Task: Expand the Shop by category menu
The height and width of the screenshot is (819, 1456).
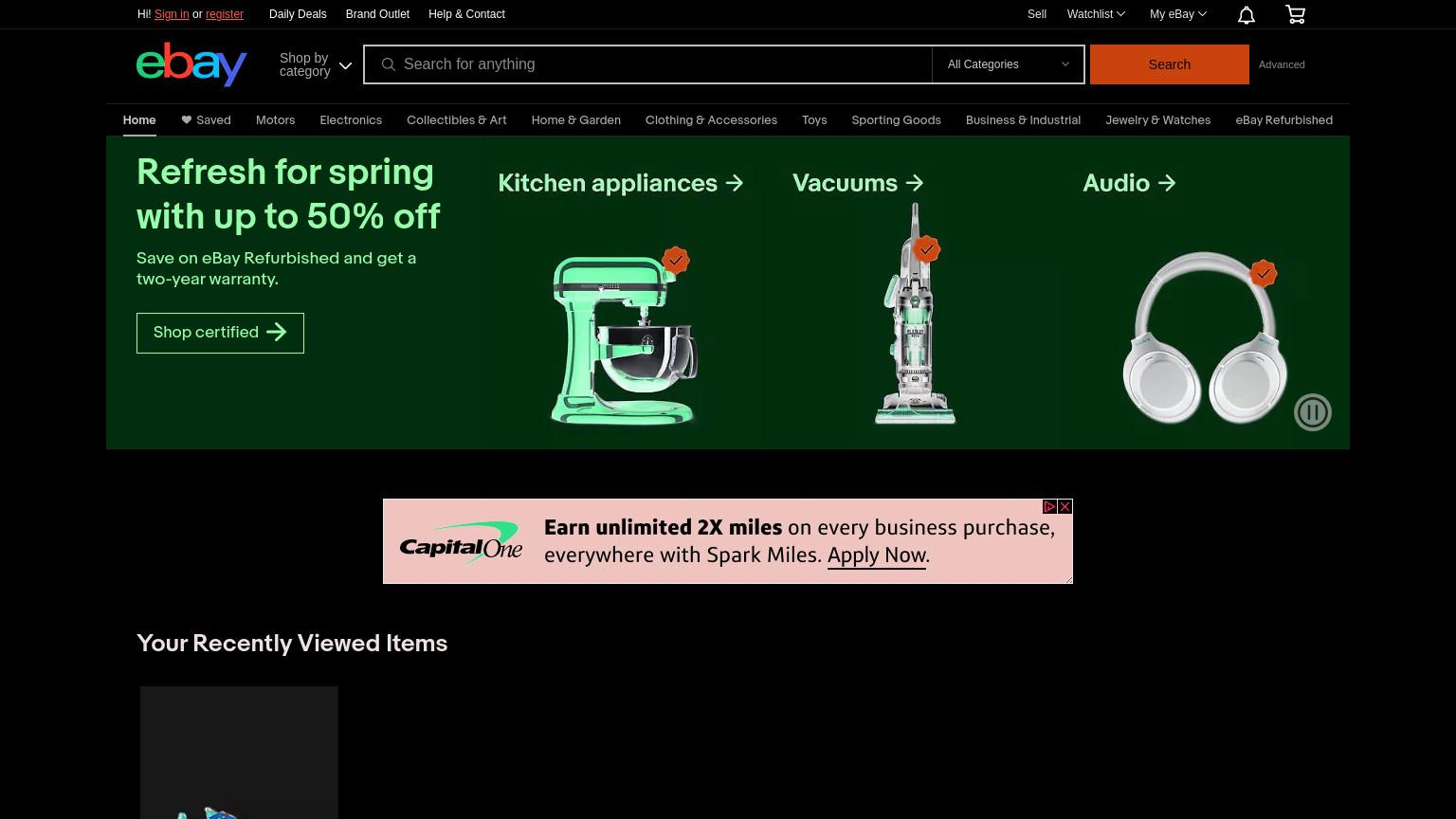Action: [315, 64]
